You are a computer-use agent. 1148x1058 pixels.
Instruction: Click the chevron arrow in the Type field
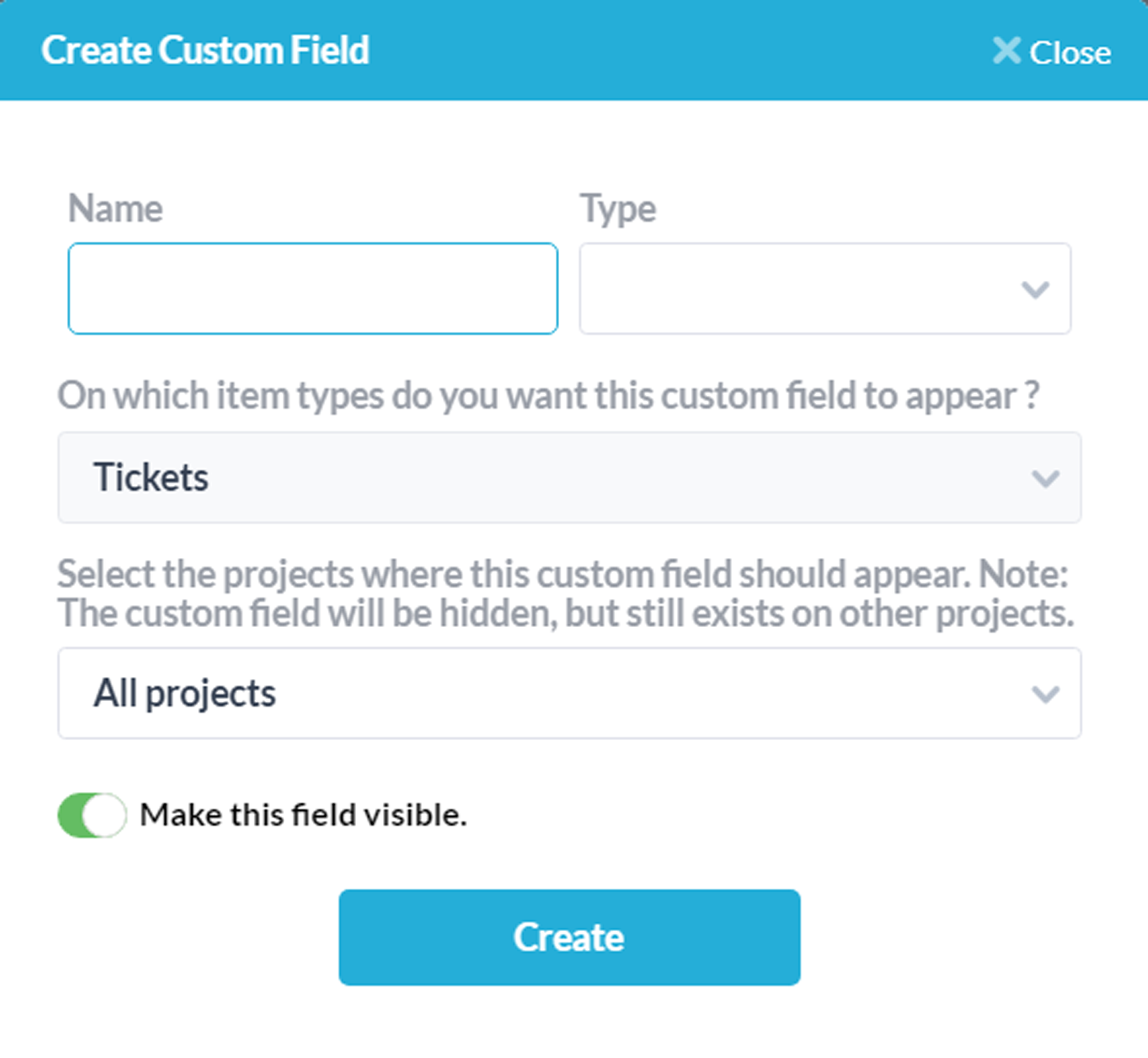(1034, 289)
